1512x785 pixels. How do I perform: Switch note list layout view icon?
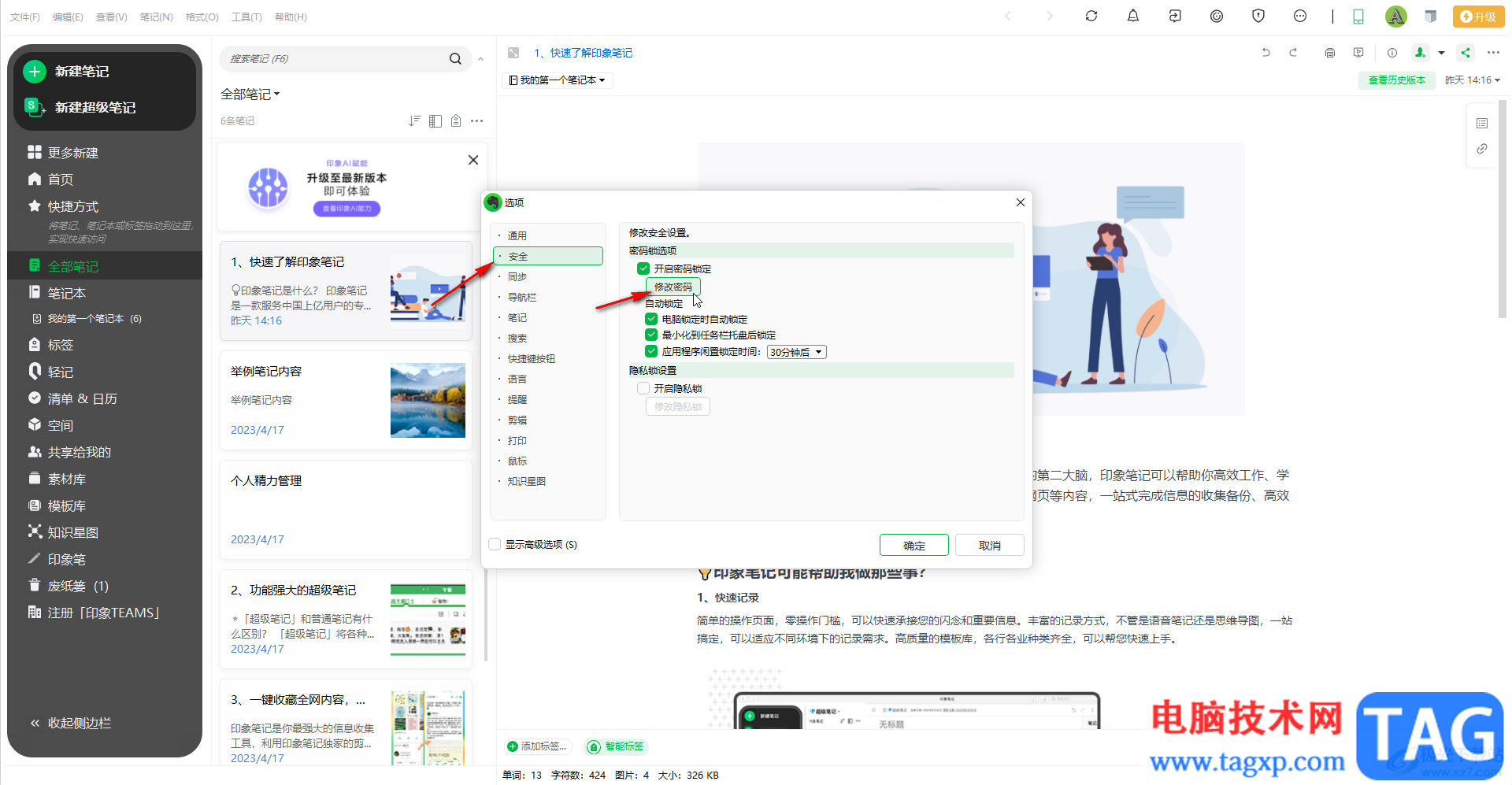pos(435,120)
